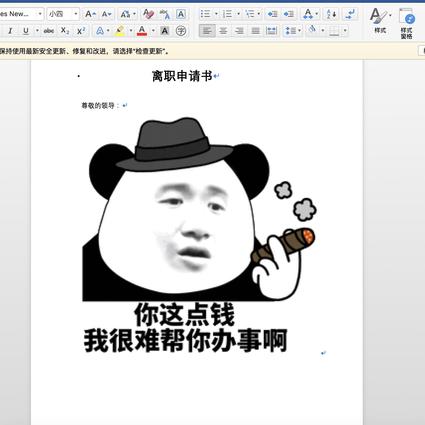Click the security update notification bar text

(x=84, y=51)
